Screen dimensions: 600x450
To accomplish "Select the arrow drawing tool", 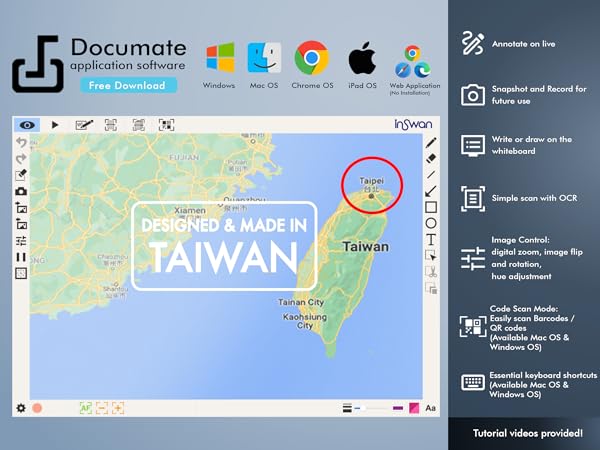I will (431, 191).
